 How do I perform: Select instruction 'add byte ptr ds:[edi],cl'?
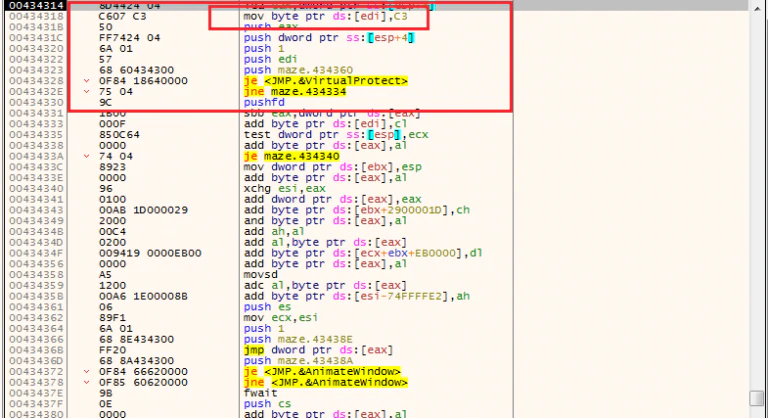point(325,124)
